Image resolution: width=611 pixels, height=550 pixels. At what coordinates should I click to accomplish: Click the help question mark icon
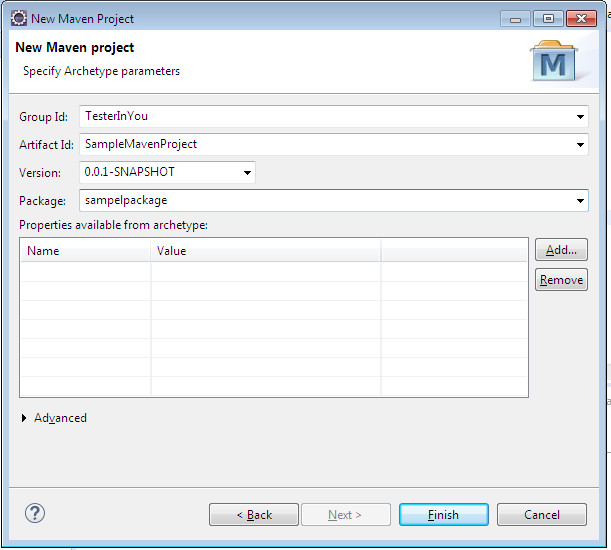(35, 513)
